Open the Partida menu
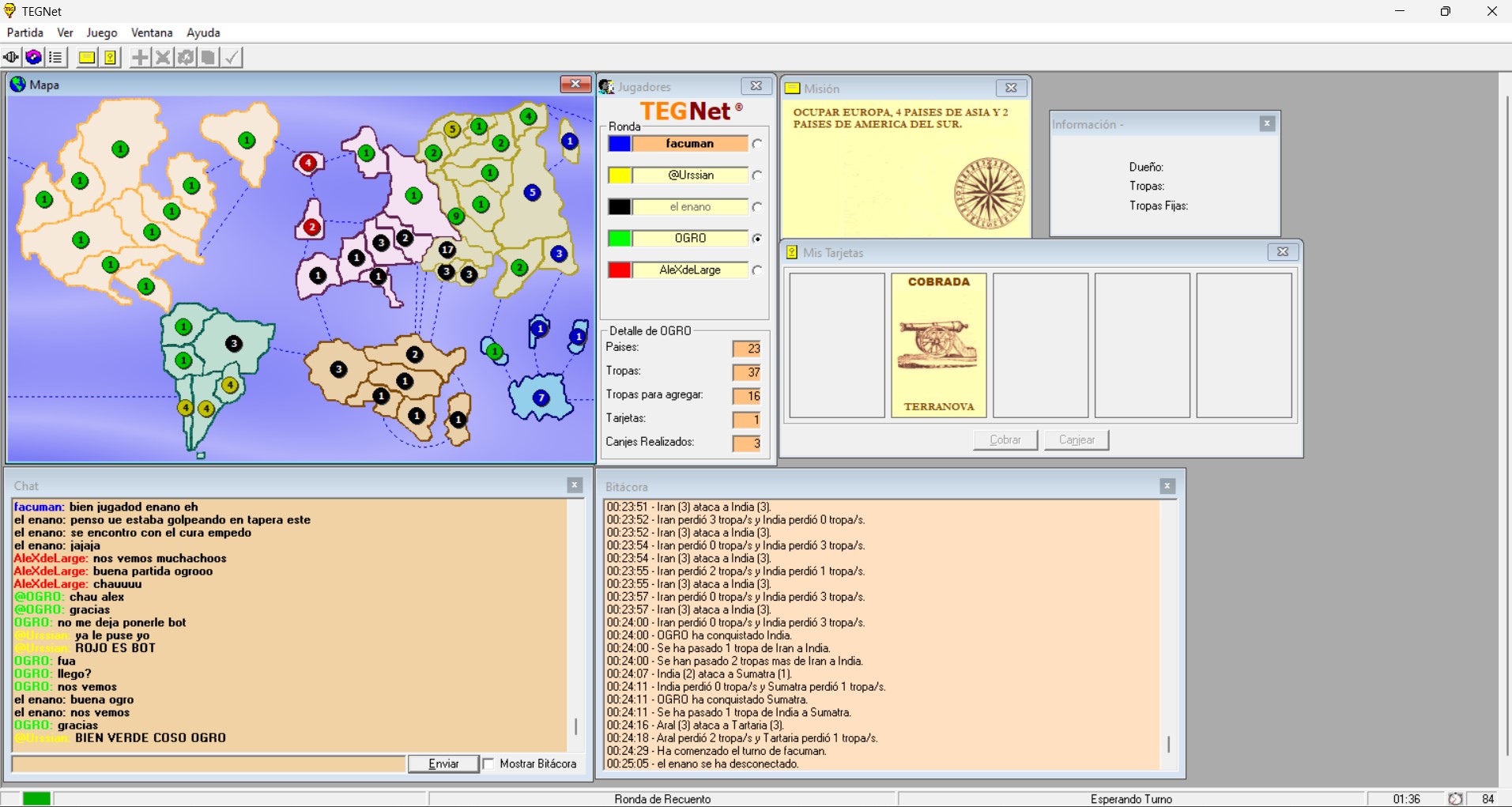The width and height of the screenshot is (1512, 807). [x=25, y=32]
